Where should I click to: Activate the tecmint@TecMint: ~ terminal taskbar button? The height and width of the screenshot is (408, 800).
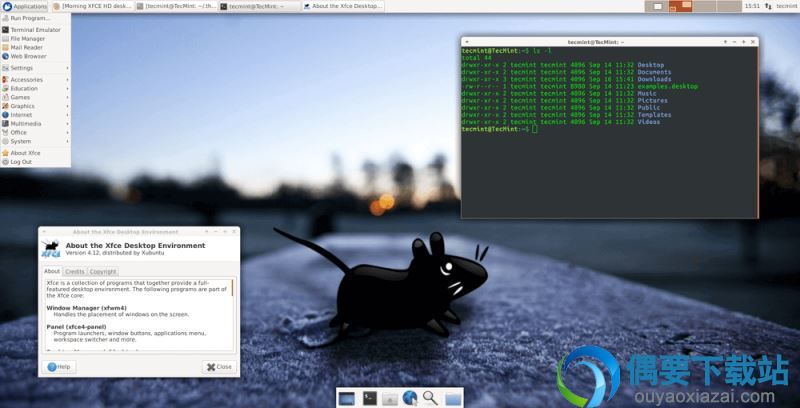click(260, 6)
